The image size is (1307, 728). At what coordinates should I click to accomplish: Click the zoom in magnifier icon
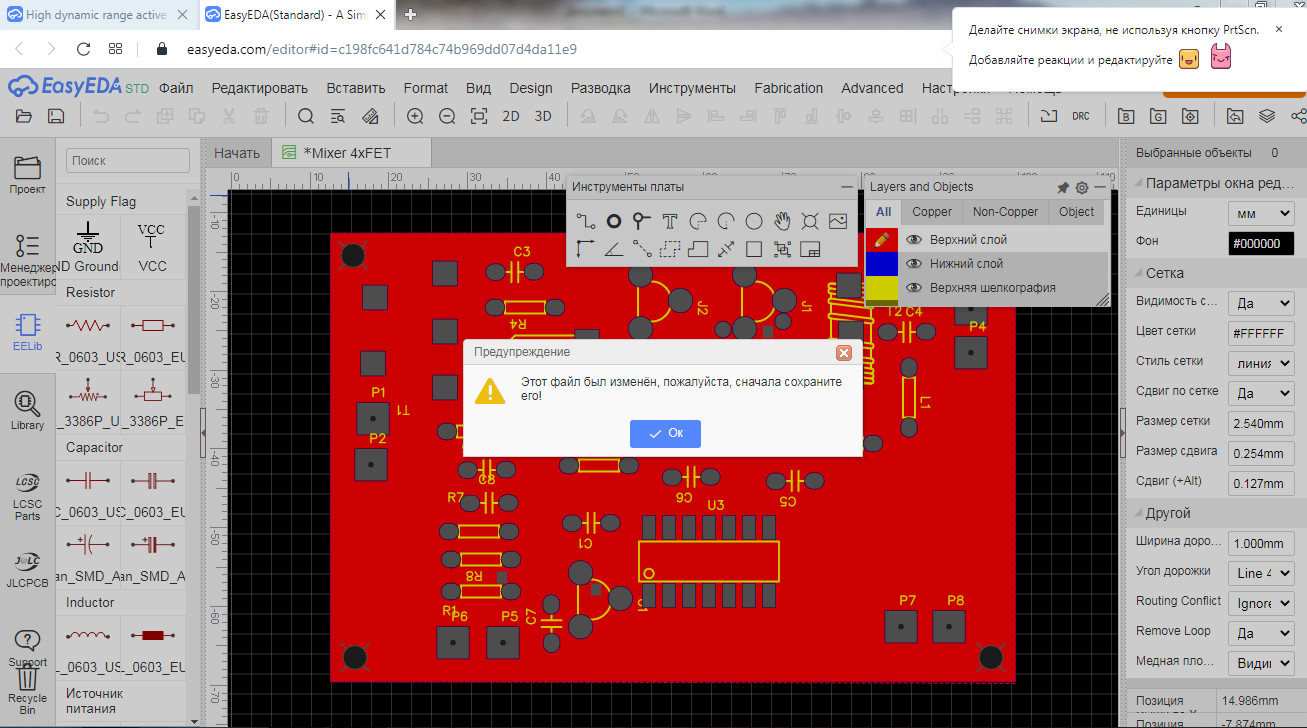point(415,116)
